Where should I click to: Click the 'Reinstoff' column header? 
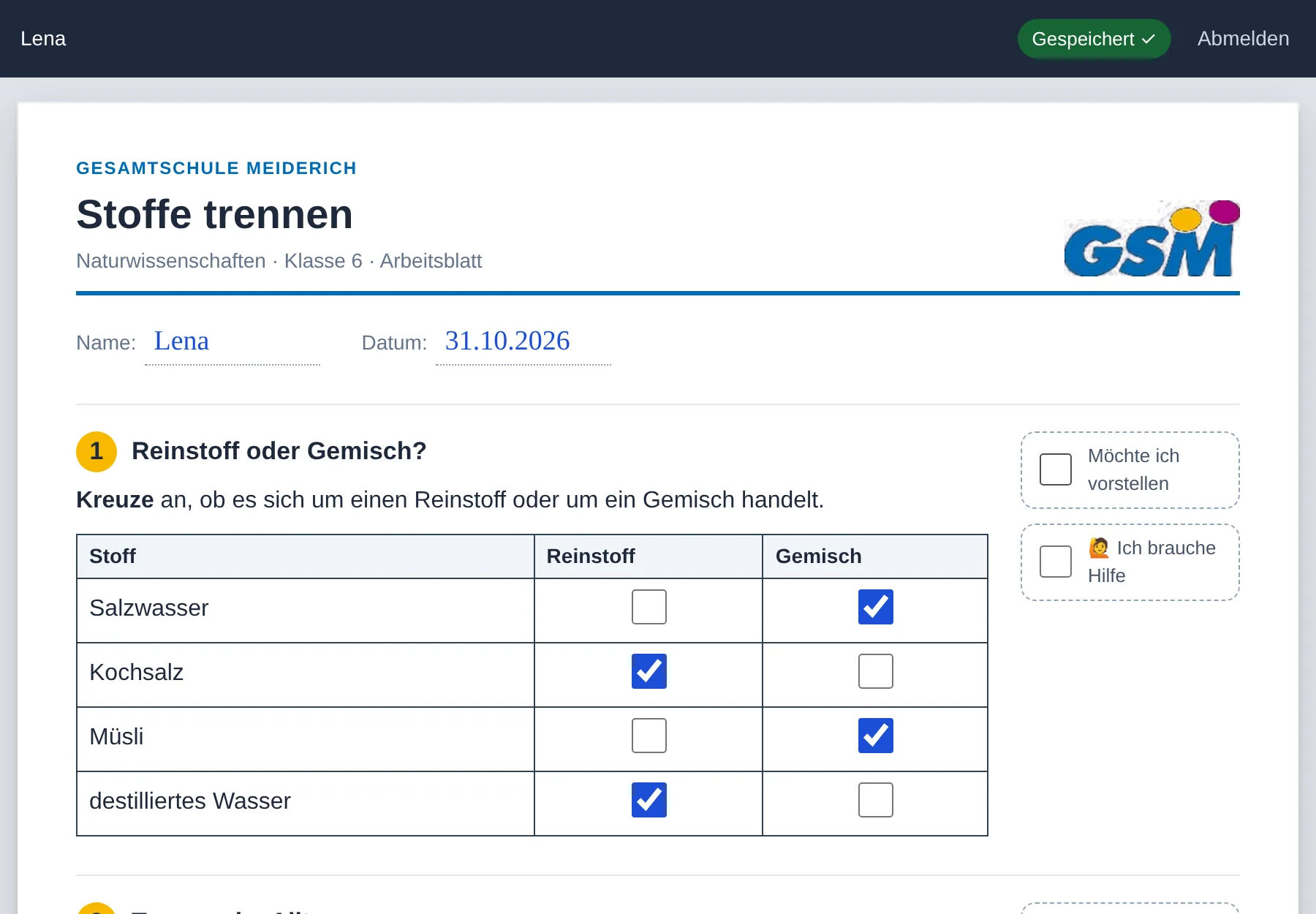click(x=648, y=556)
